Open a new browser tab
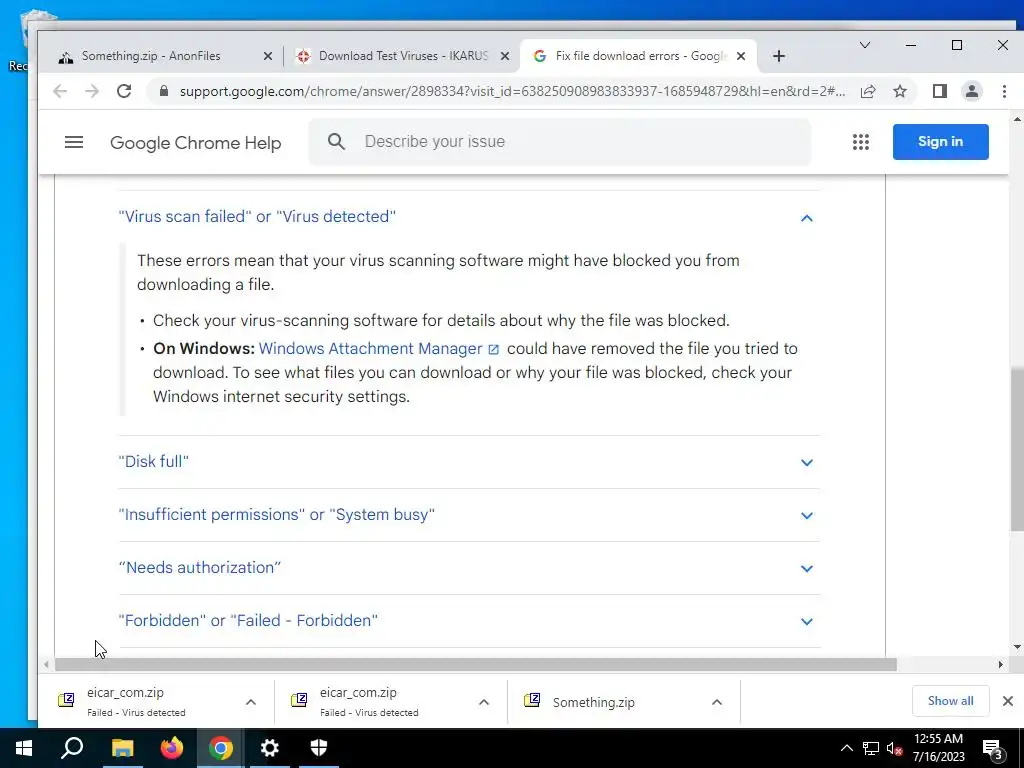 (x=778, y=56)
